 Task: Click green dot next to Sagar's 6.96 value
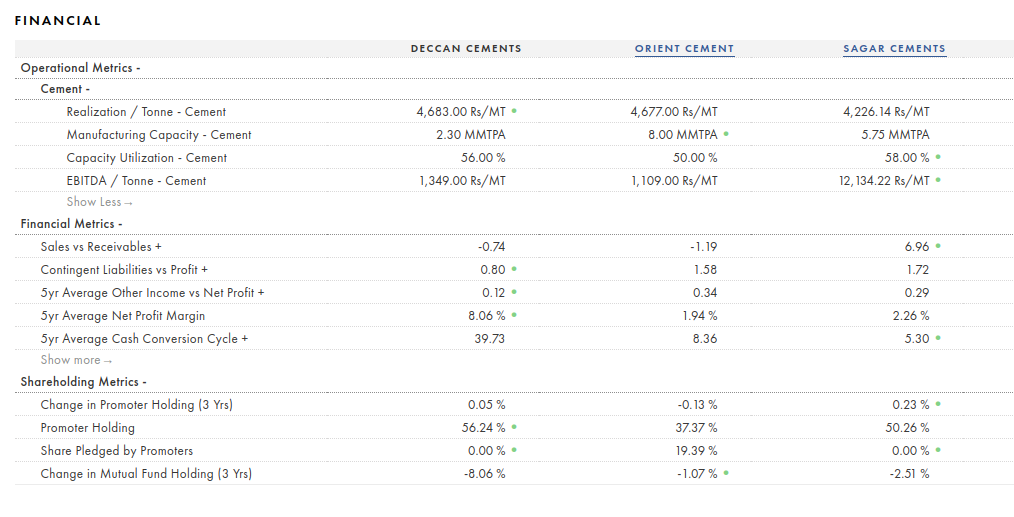click(x=938, y=246)
